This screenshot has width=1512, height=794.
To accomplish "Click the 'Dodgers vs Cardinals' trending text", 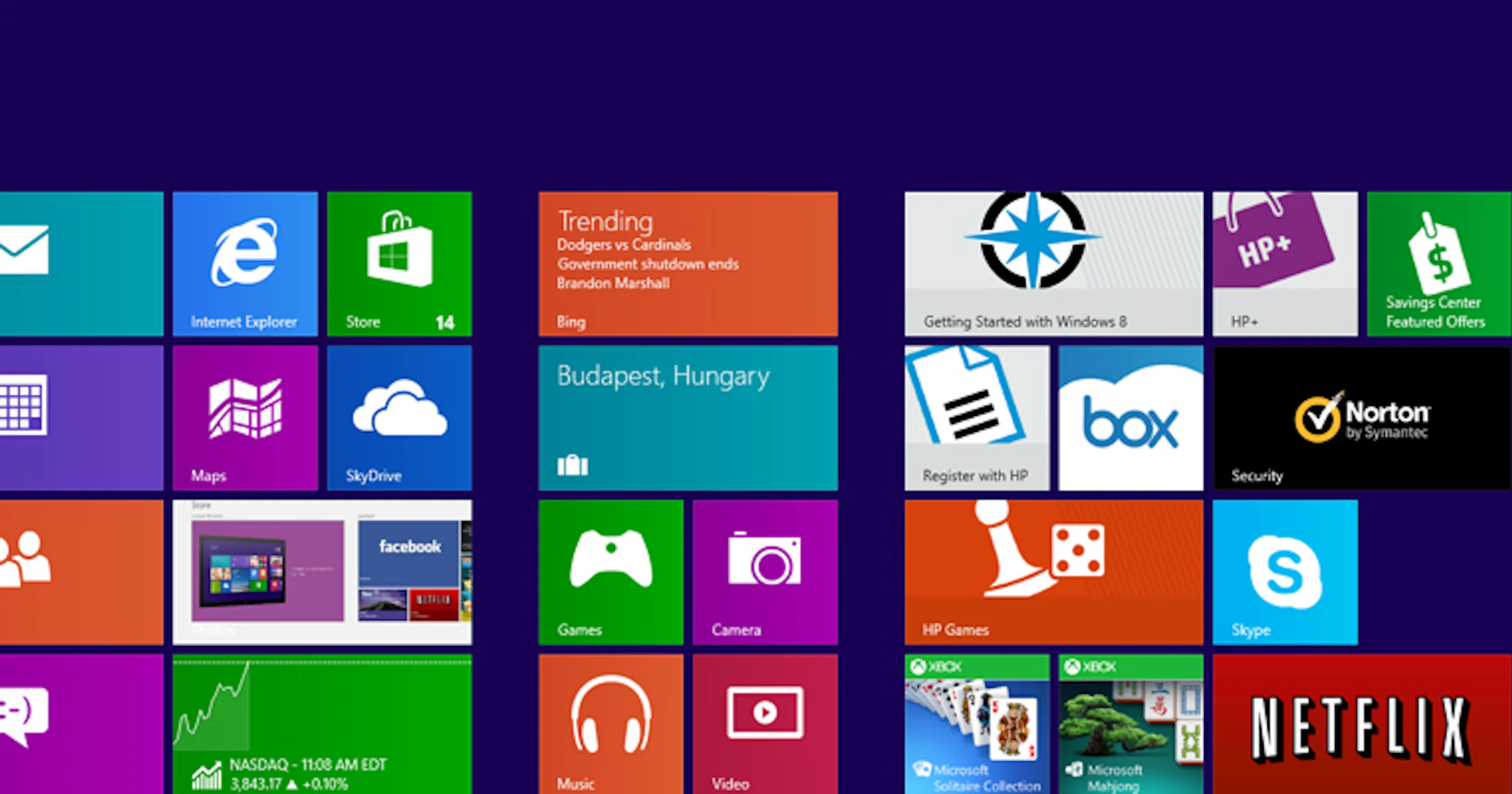I will pyautogui.click(x=624, y=245).
